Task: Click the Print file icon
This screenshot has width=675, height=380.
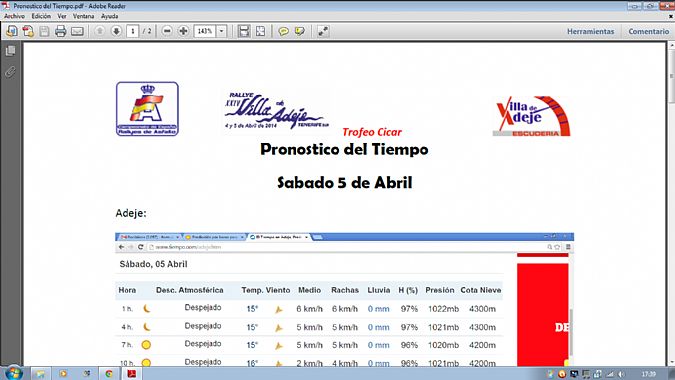Action: [61, 31]
